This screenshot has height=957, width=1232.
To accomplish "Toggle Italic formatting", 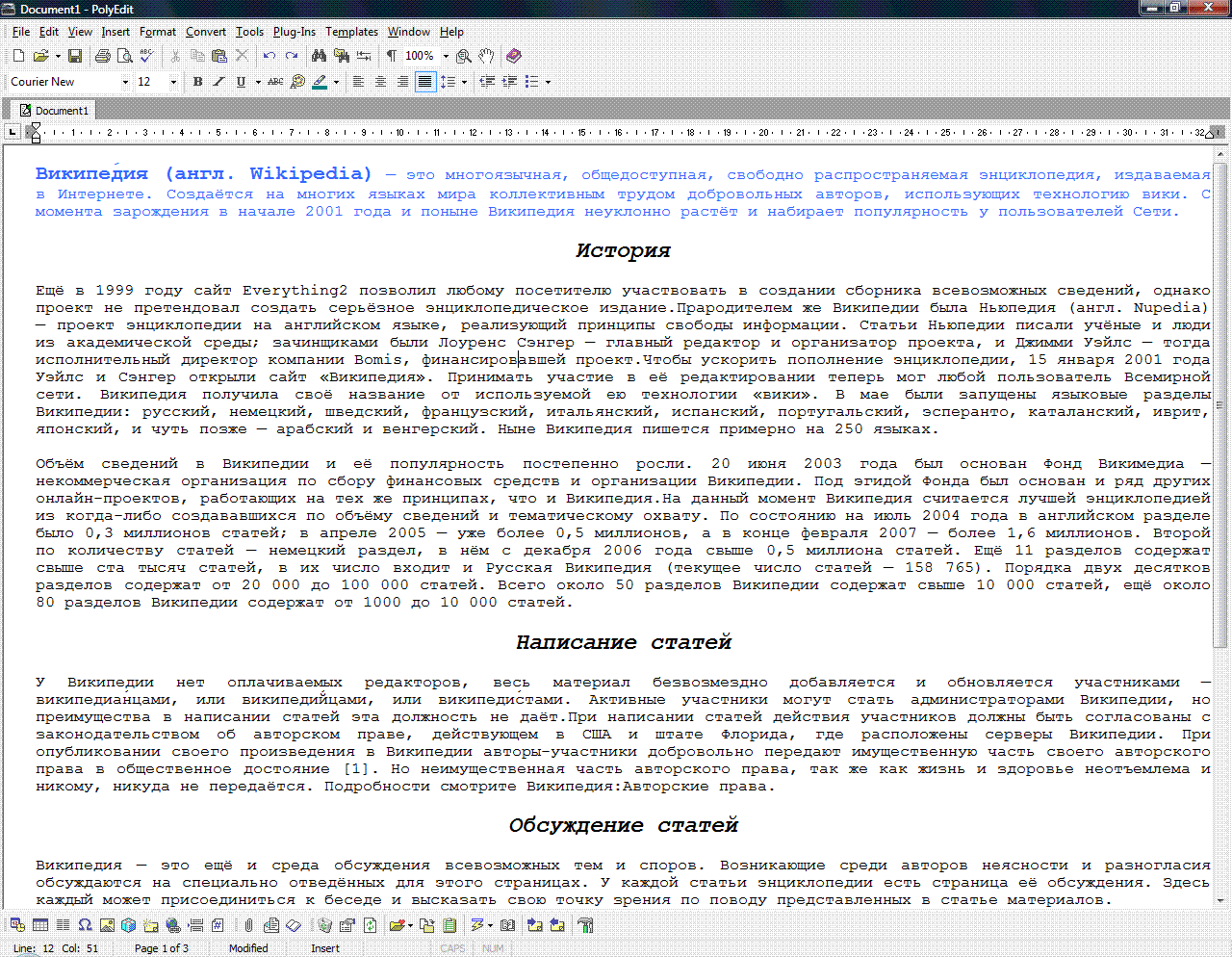I will click(x=218, y=82).
